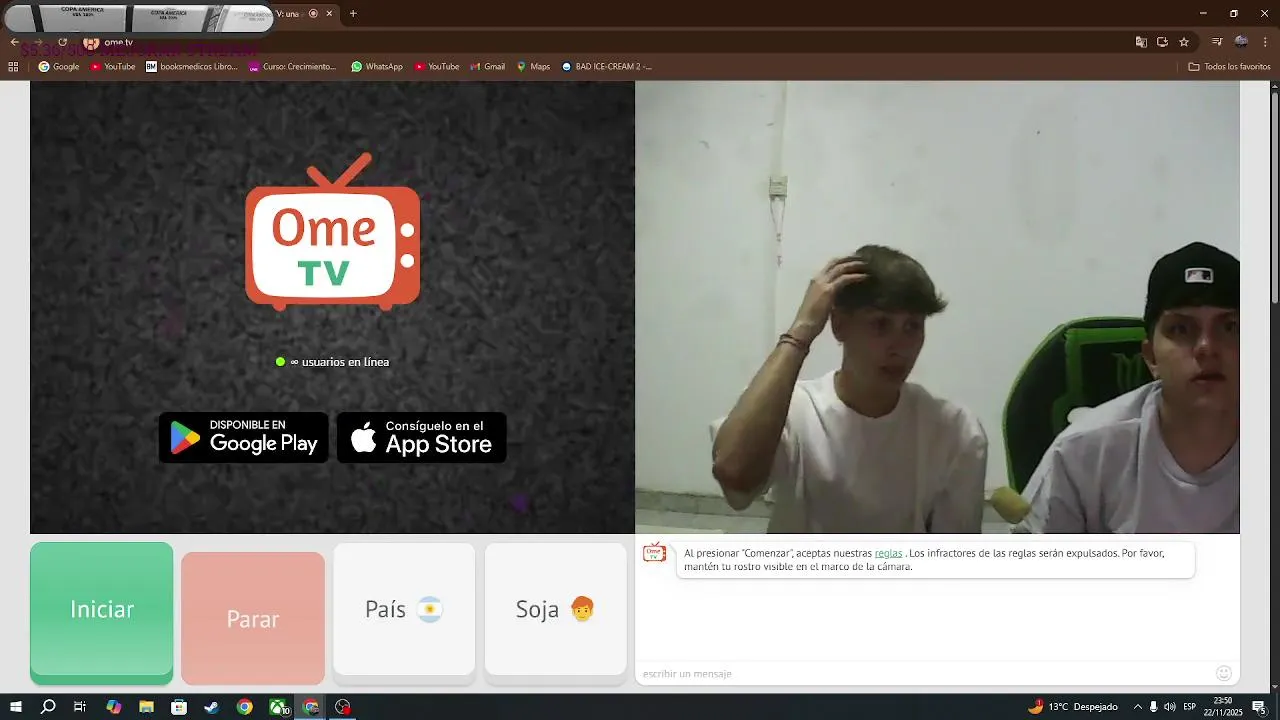Close the active Ome TV tab

tap(329, 13)
